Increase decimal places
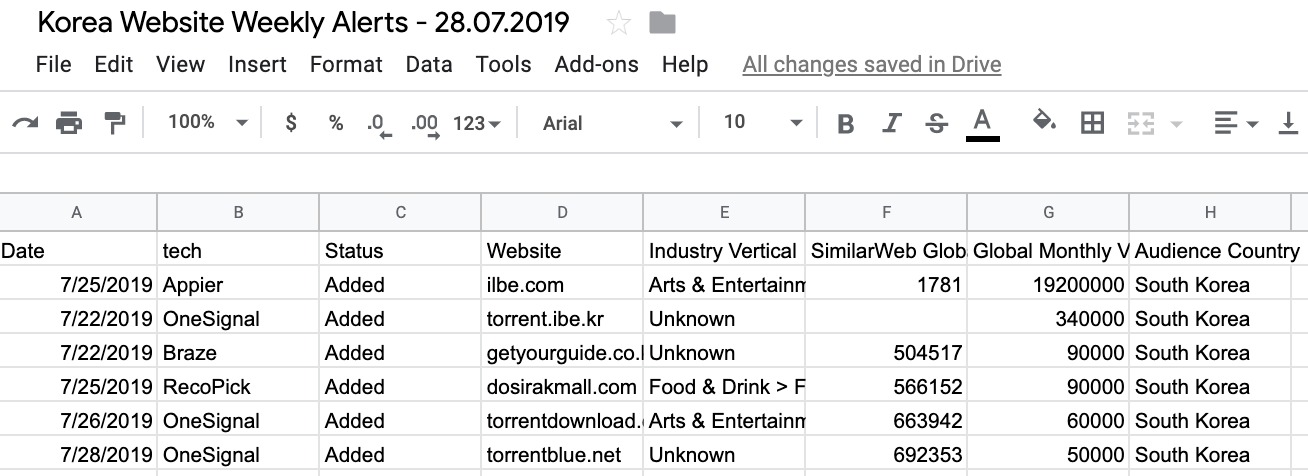Screen dimensions: 1308x476 425,124
